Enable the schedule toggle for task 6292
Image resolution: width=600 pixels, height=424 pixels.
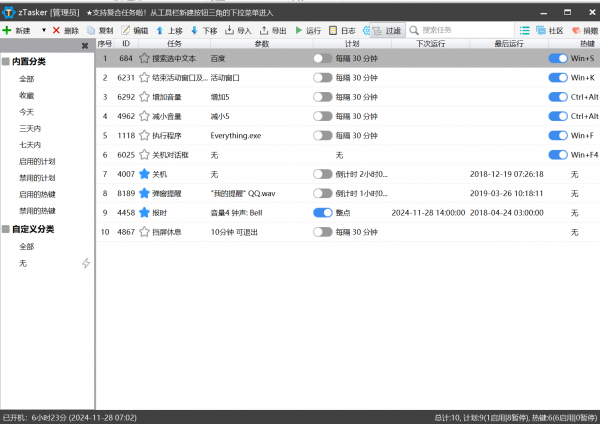pyautogui.click(x=323, y=97)
